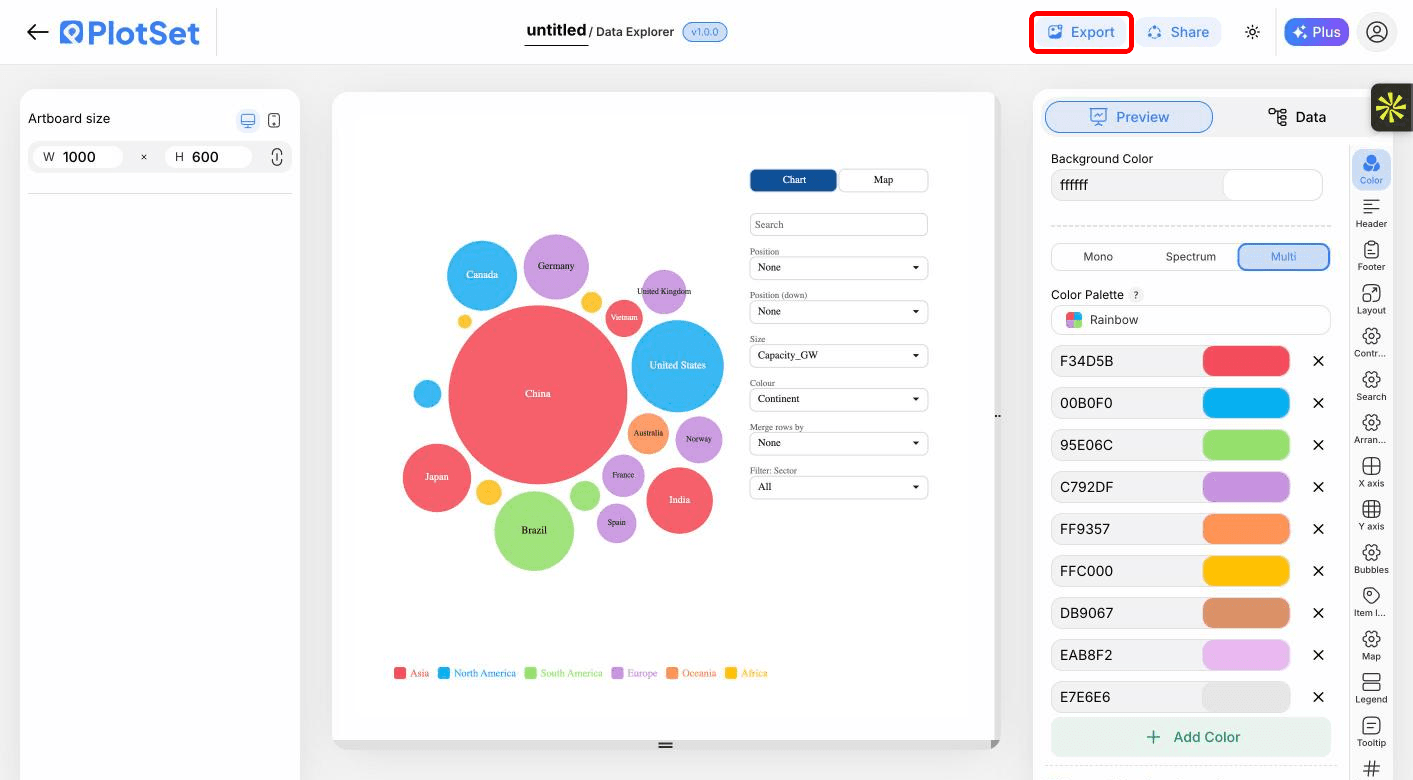The image size is (1413, 780).
Task: Switch to the Data tab
Action: tap(1296, 117)
